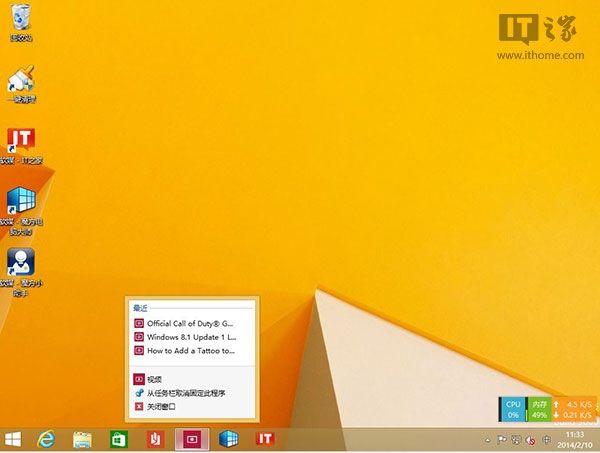Open File Explorer on the taskbar
600x453 pixels.
[82, 440]
